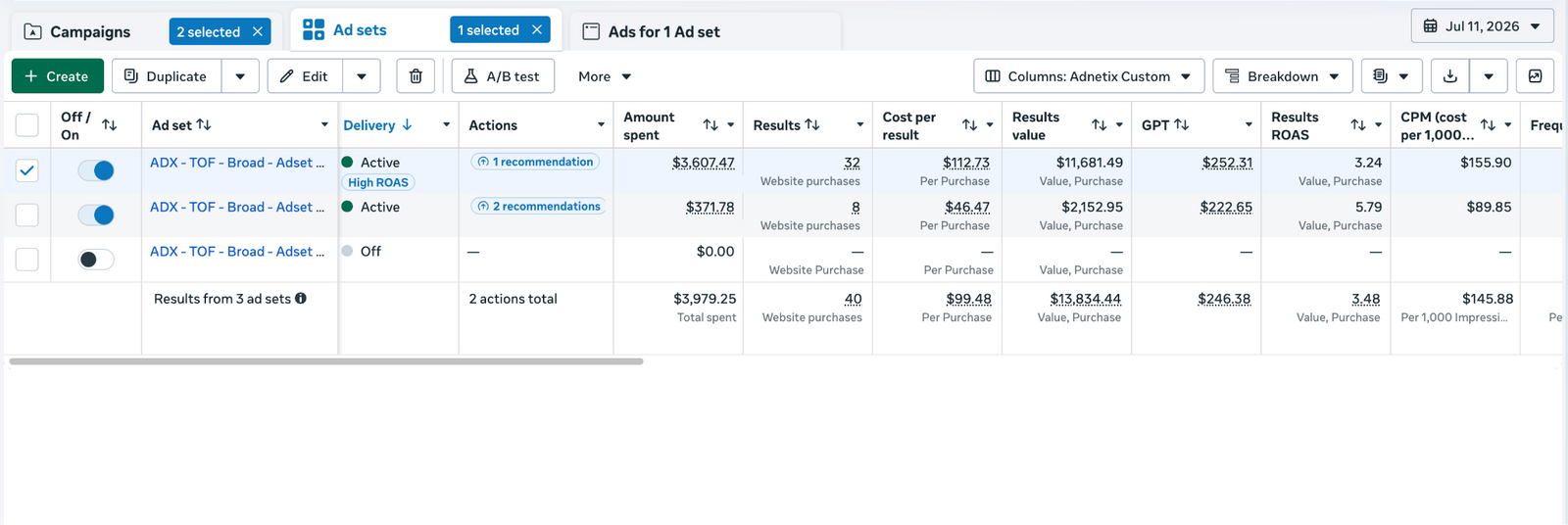Click the $11,681.49 results value cell

[1089, 163]
